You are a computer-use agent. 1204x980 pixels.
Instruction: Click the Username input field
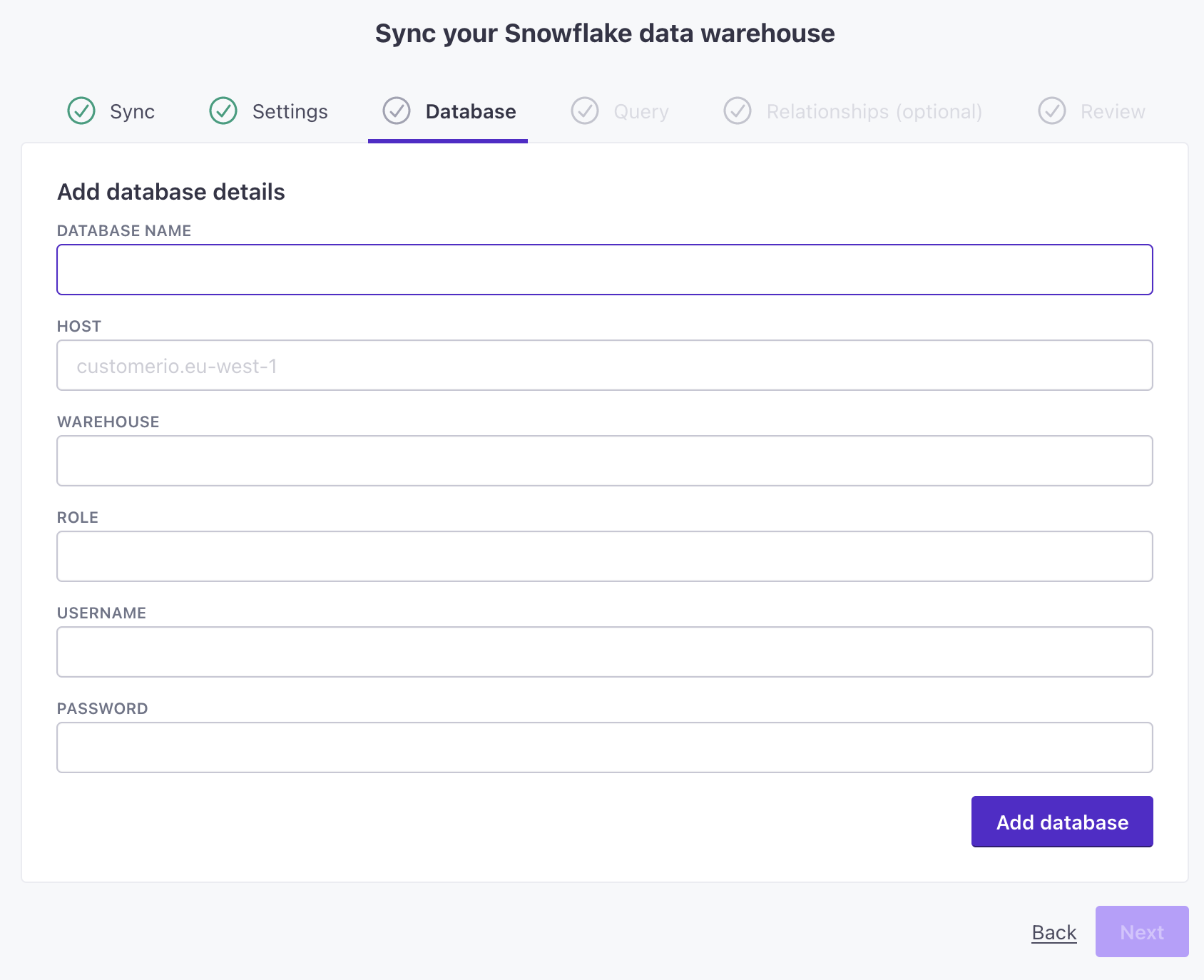(605, 652)
